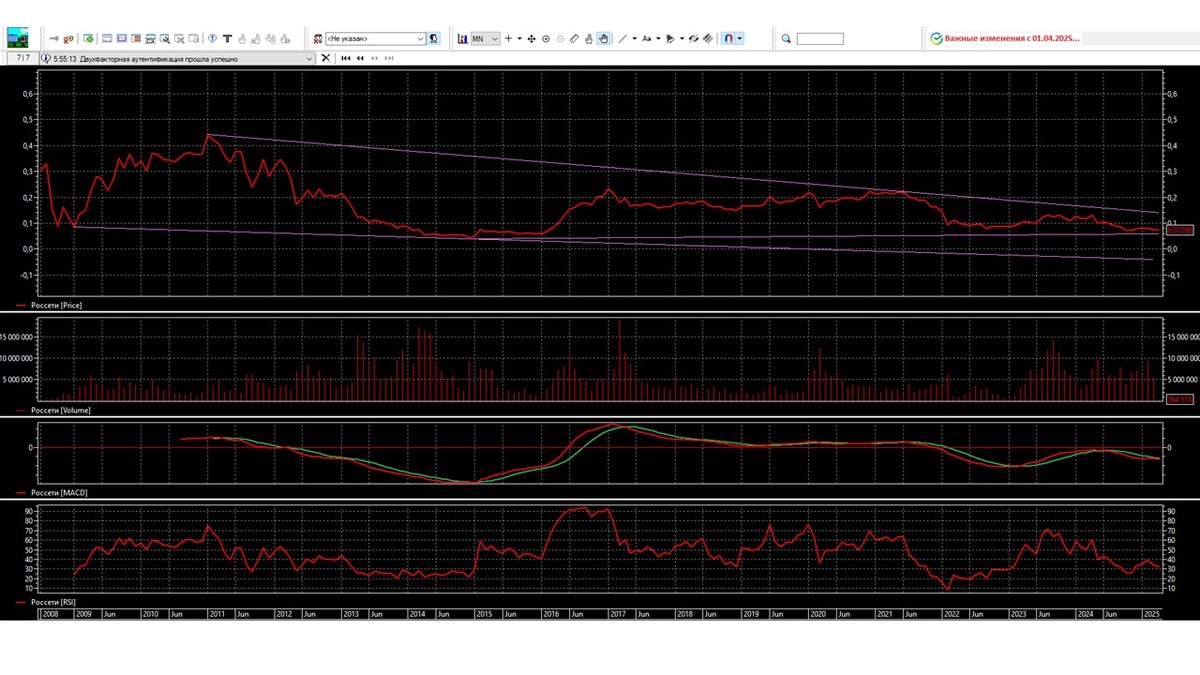Toggle the highlighted hand pan tool
The width and height of the screenshot is (1200, 675).
coord(603,38)
